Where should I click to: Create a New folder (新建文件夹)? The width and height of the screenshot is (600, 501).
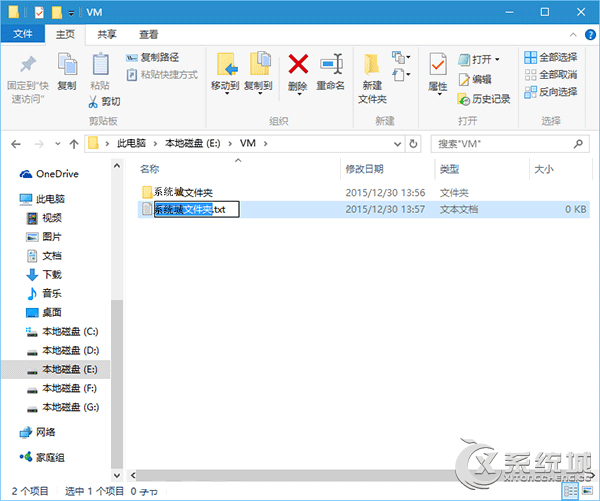[x=372, y=78]
